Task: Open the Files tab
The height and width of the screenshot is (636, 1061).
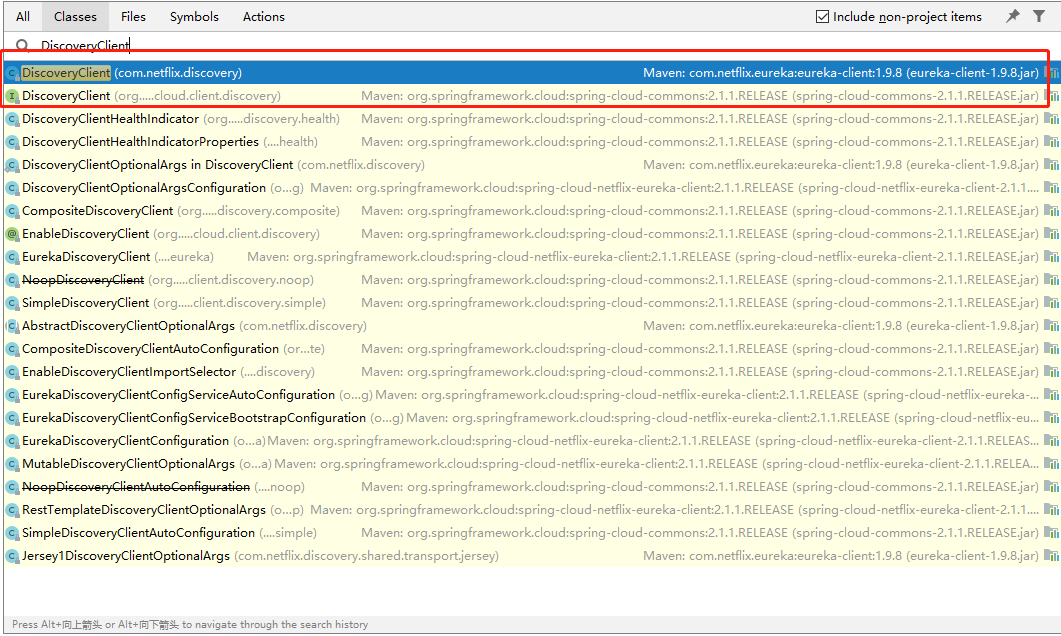Action: point(133,16)
